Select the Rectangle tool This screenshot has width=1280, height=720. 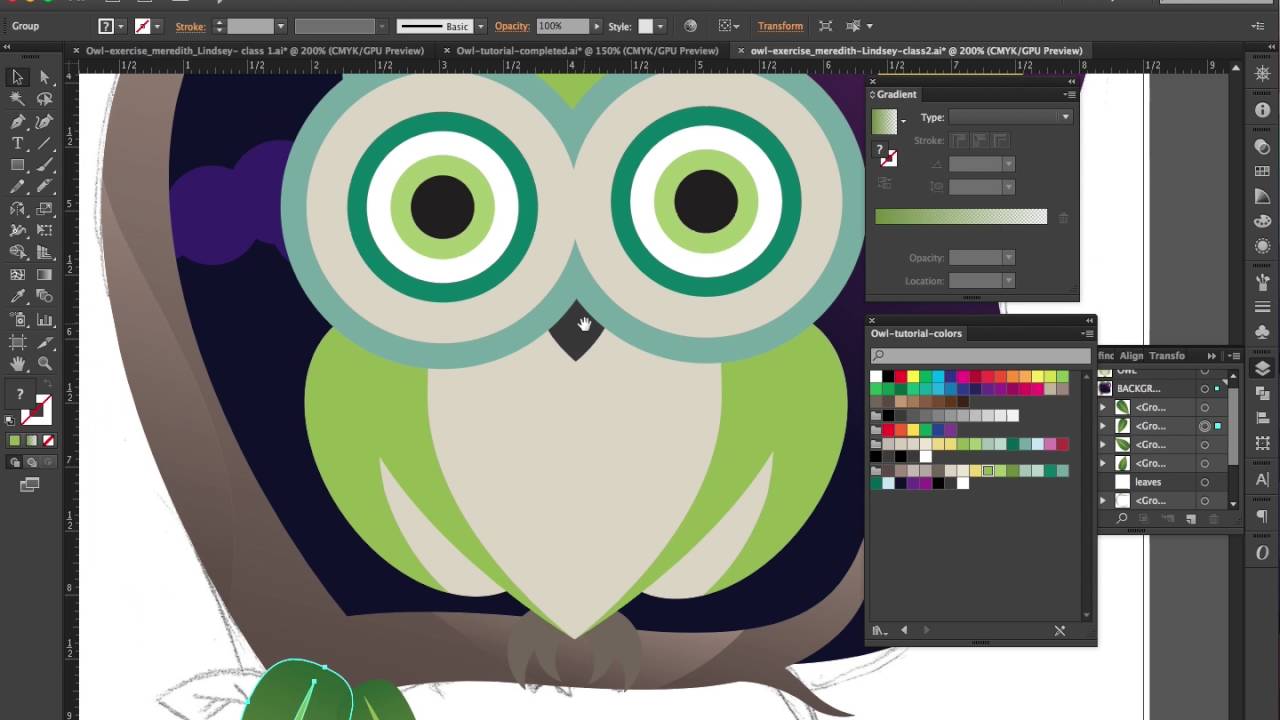pos(18,165)
